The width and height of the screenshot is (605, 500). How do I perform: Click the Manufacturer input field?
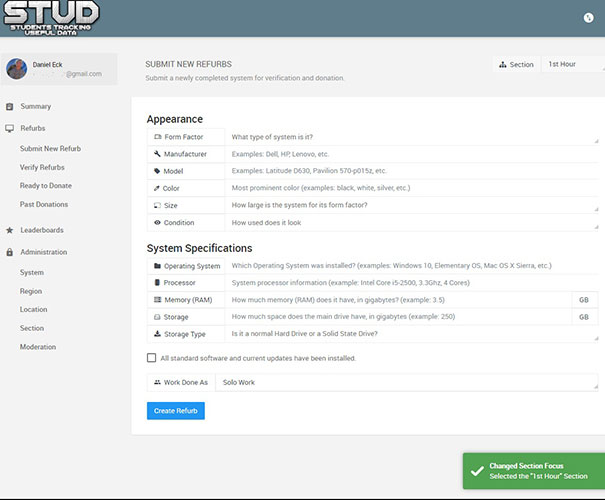(x=412, y=154)
